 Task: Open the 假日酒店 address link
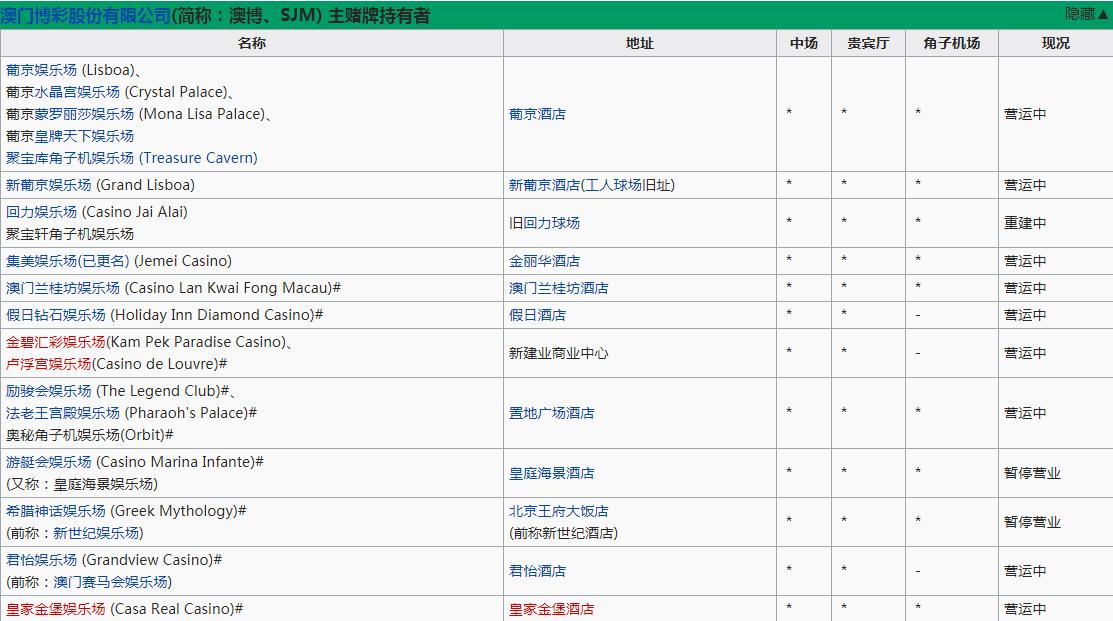[537, 314]
